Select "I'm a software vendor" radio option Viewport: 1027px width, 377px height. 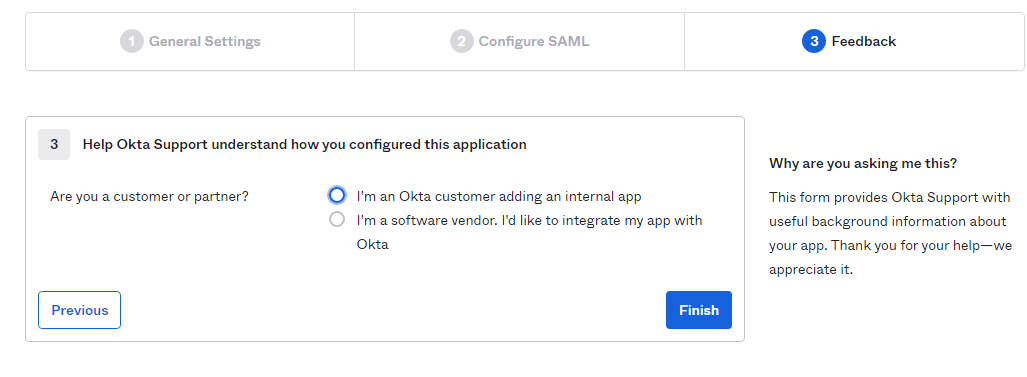click(x=337, y=219)
